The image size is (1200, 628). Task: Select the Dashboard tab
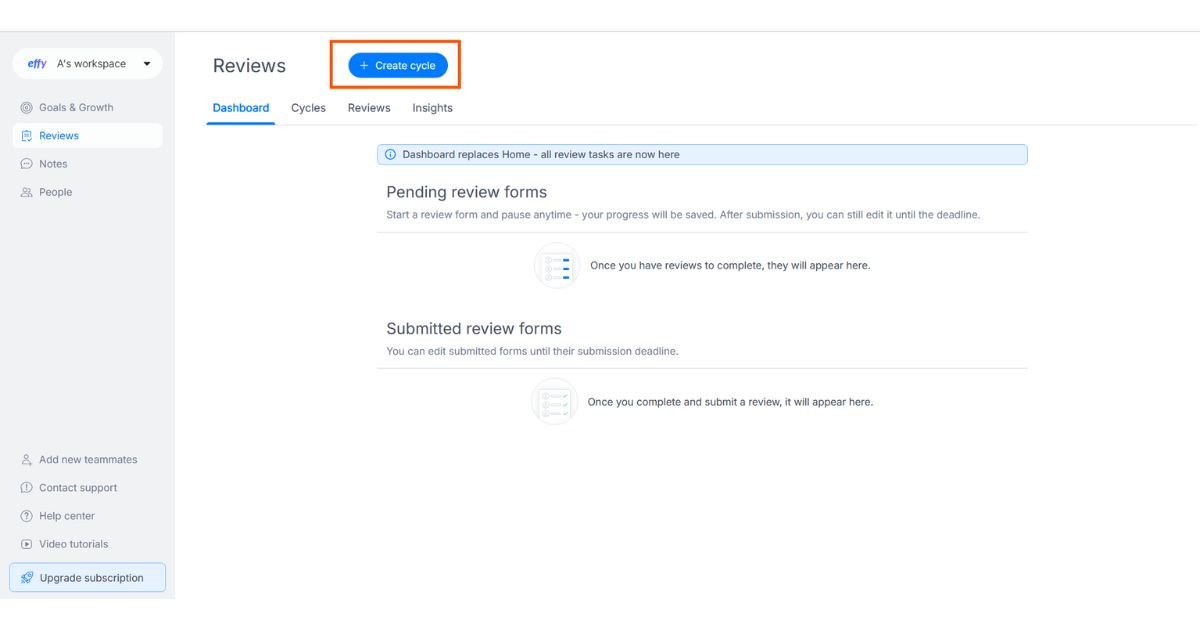tap(240, 108)
